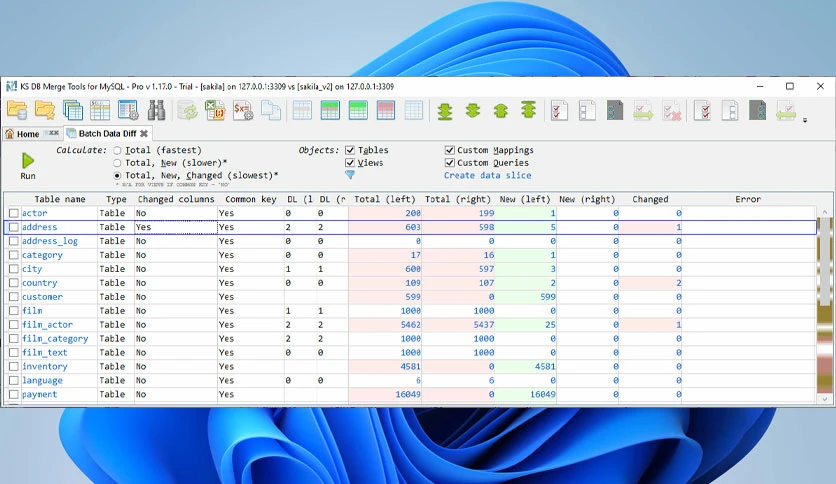Click the faded pink-row table icon
This screenshot has width=836, height=484.
[302, 110]
